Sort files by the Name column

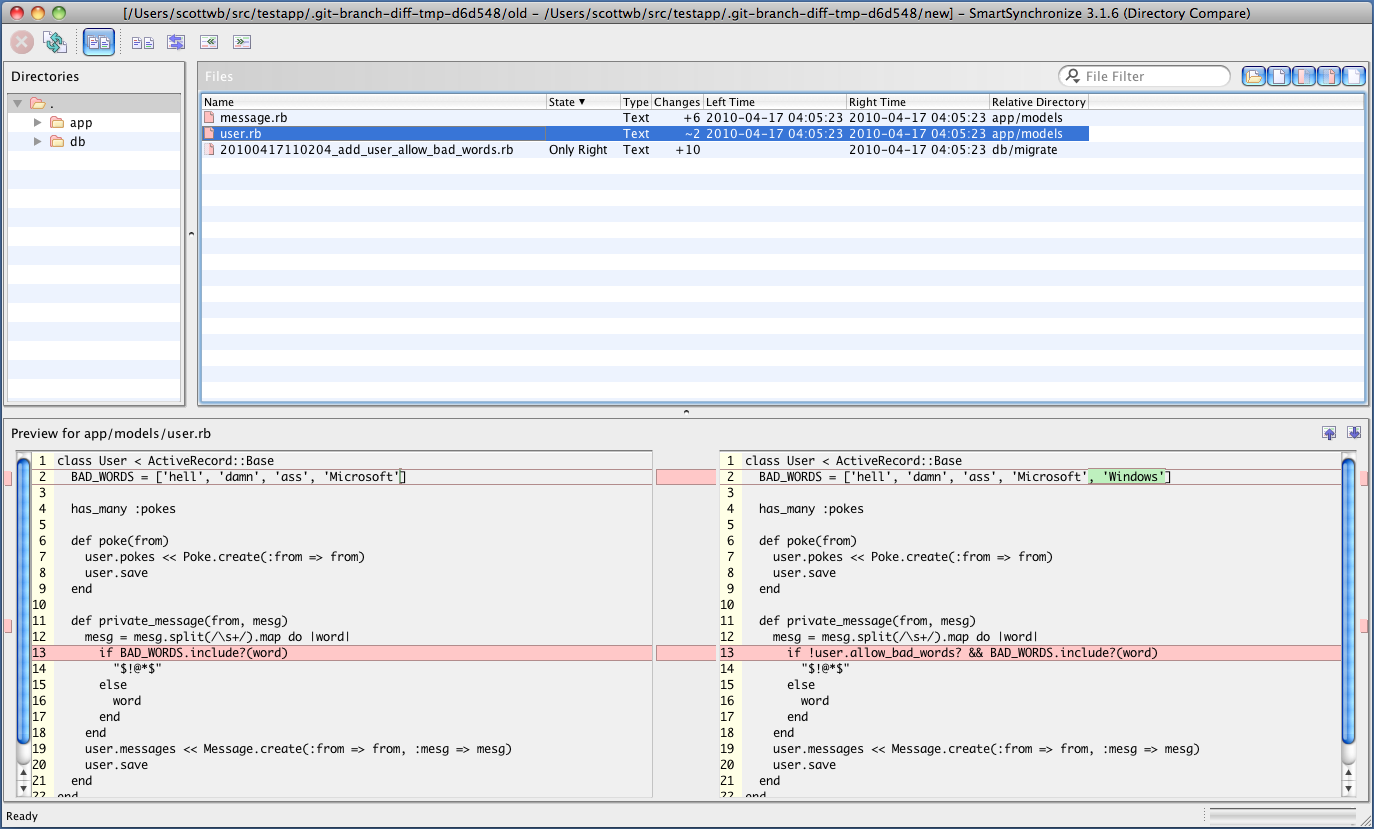point(373,102)
